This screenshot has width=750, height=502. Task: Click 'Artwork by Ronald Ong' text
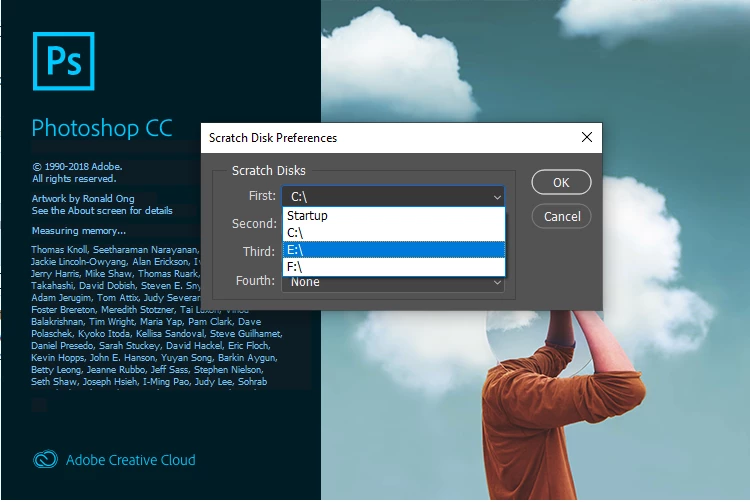pos(83,198)
